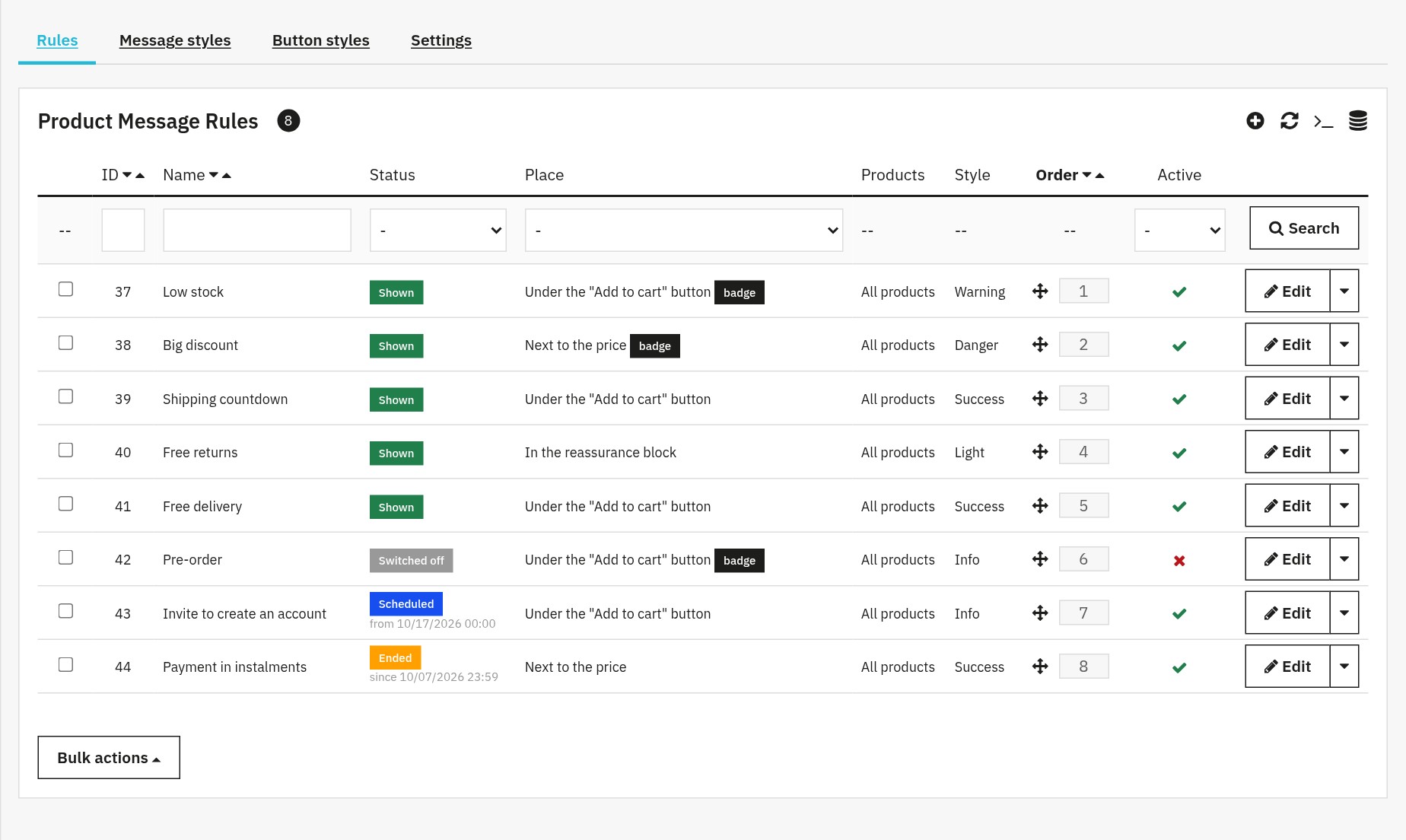
Task: Open the SQL query terminal icon
Action: coord(1323,121)
